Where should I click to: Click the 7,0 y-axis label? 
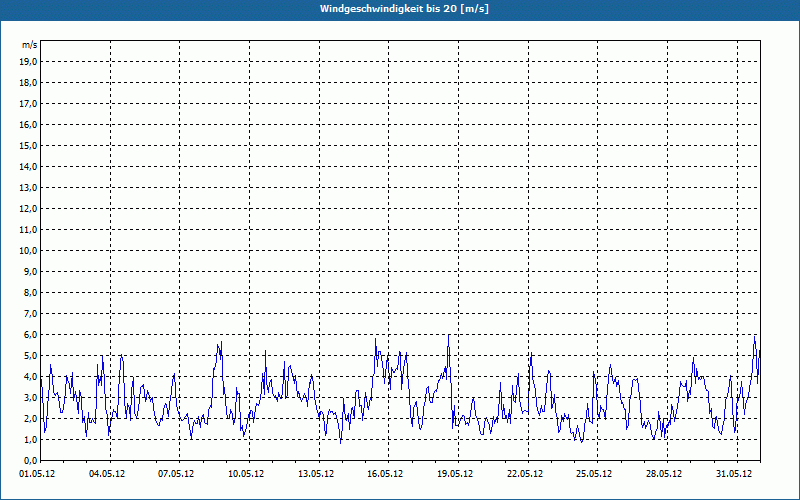(x=30, y=313)
